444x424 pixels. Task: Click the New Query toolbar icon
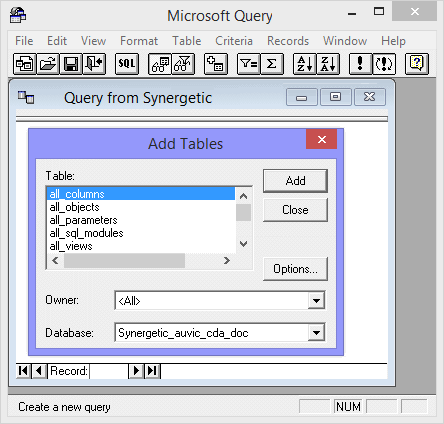click(25, 64)
